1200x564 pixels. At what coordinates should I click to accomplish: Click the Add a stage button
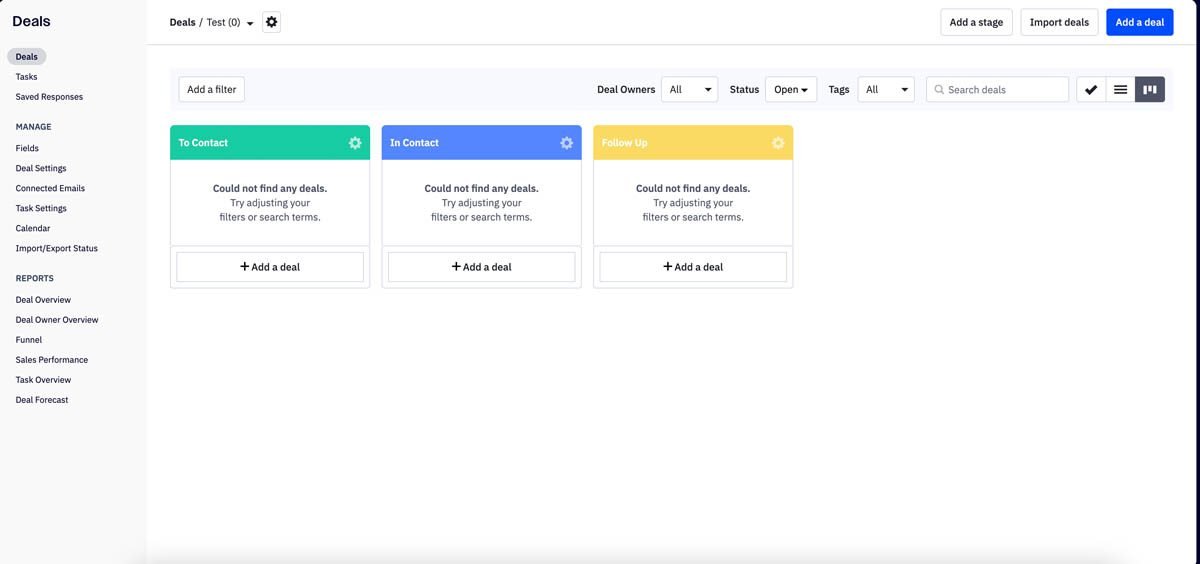pos(976,22)
